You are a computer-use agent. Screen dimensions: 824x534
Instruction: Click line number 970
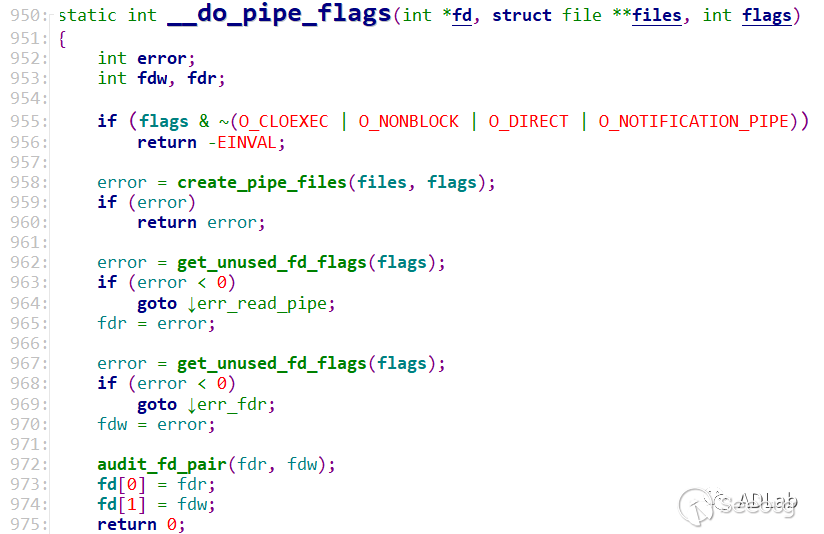28,424
